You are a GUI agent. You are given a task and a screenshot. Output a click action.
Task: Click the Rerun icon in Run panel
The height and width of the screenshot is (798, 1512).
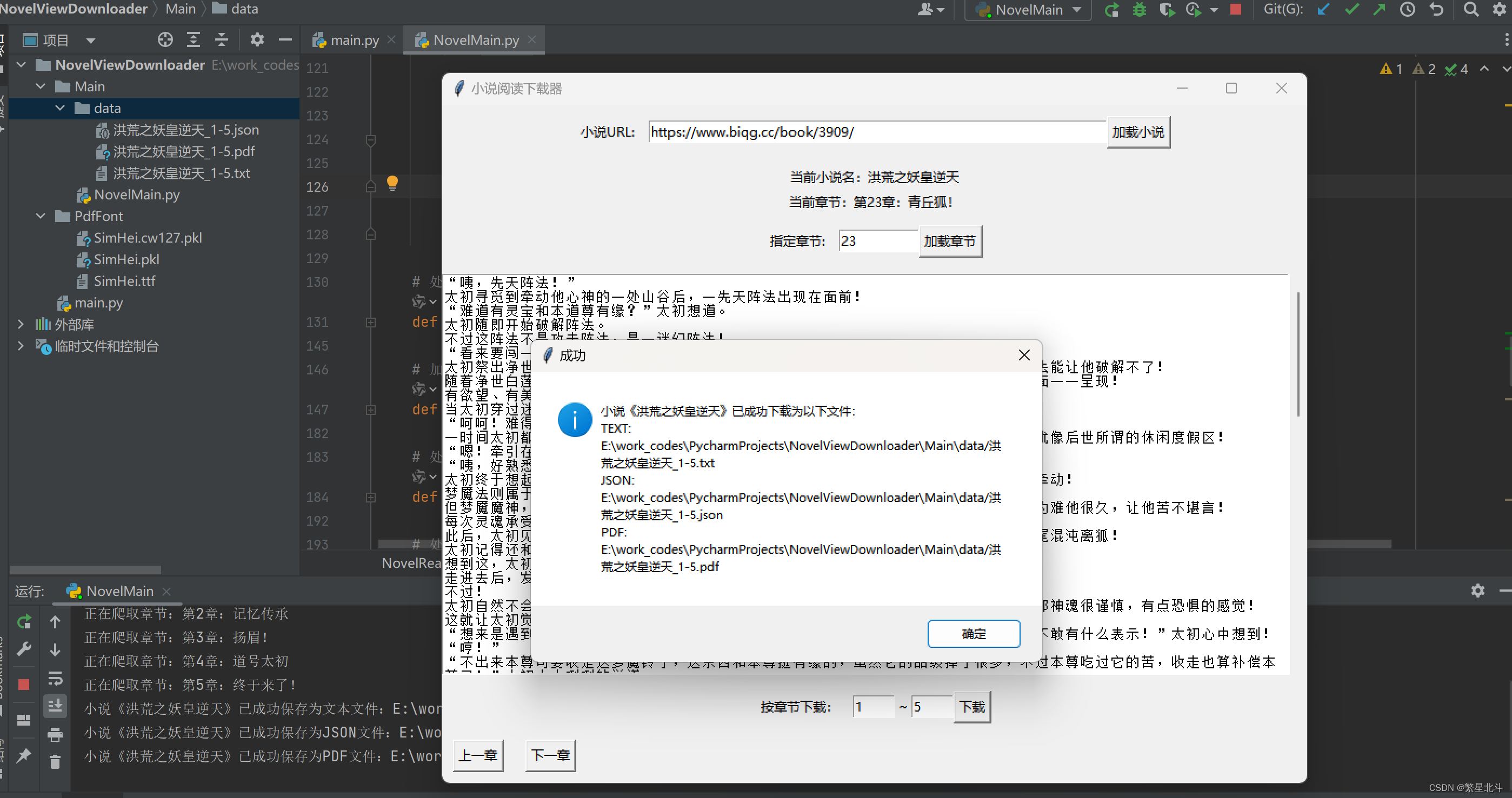pos(24,622)
